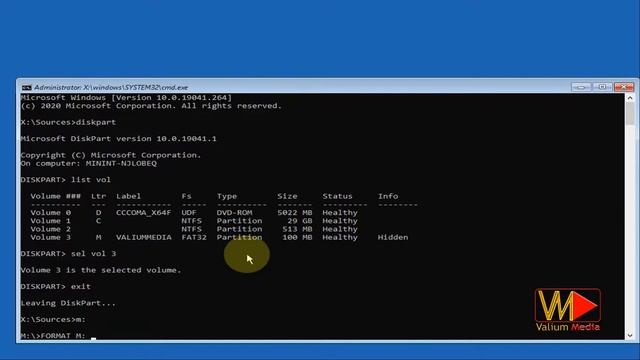Click the '513 MB' size value
This screenshot has width=640, height=360.
point(297,229)
